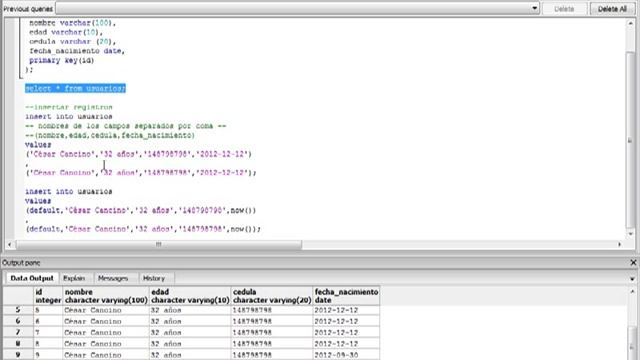The width and height of the screenshot is (640, 360).
Task: Click the id cell with value 7
Action: click(x=48, y=332)
